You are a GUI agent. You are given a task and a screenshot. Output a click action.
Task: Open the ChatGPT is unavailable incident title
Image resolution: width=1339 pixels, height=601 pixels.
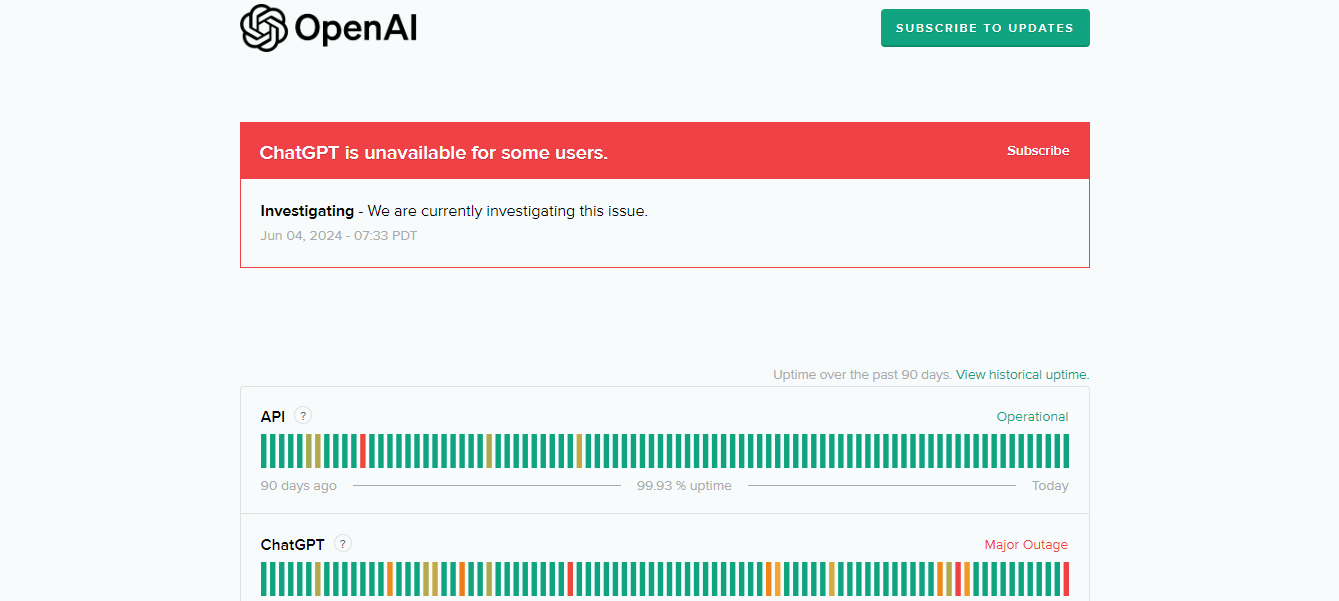(x=433, y=153)
